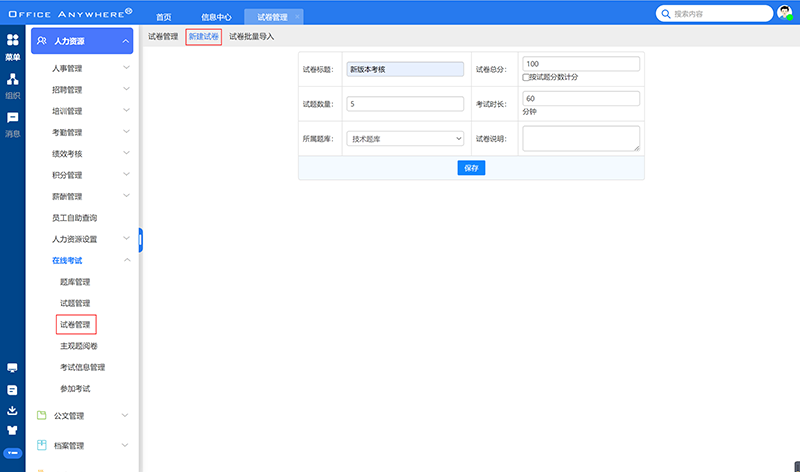Collapse the 人力资源 section
800x472 pixels.
pyautogui.click(x=126, y=41)
